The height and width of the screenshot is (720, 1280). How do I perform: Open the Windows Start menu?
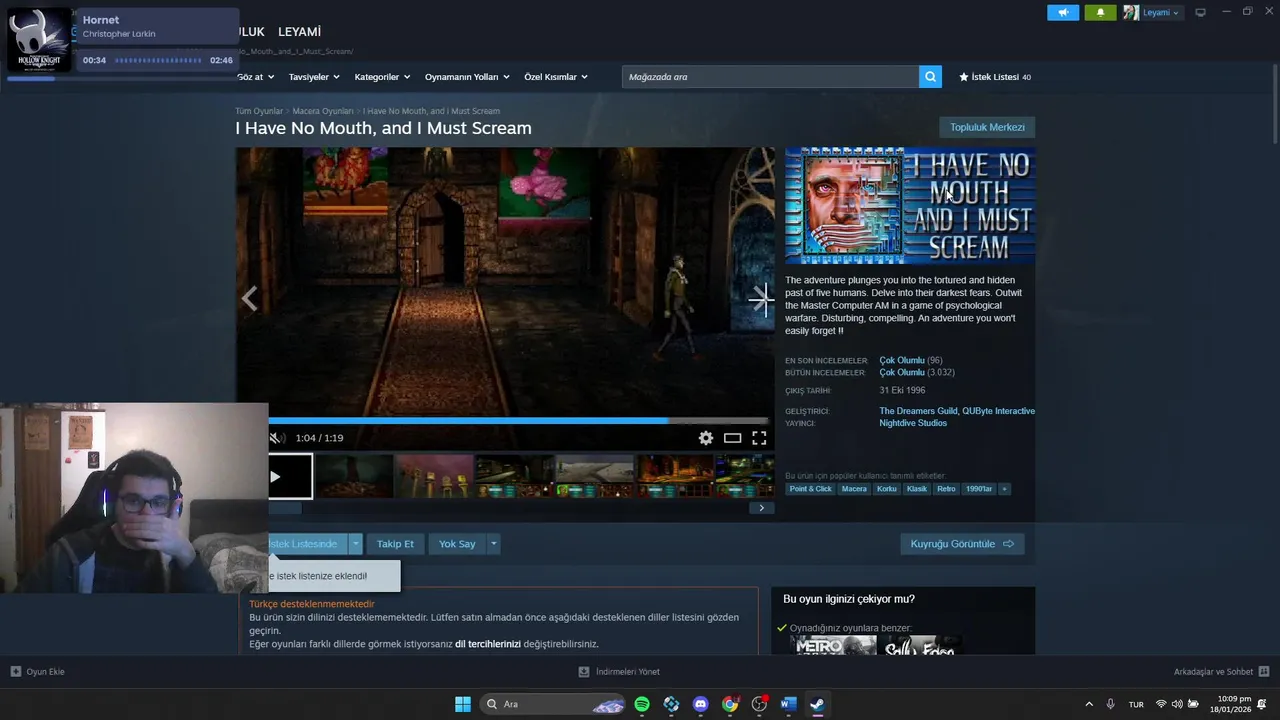pyautogui.click(x=463, y=704)
